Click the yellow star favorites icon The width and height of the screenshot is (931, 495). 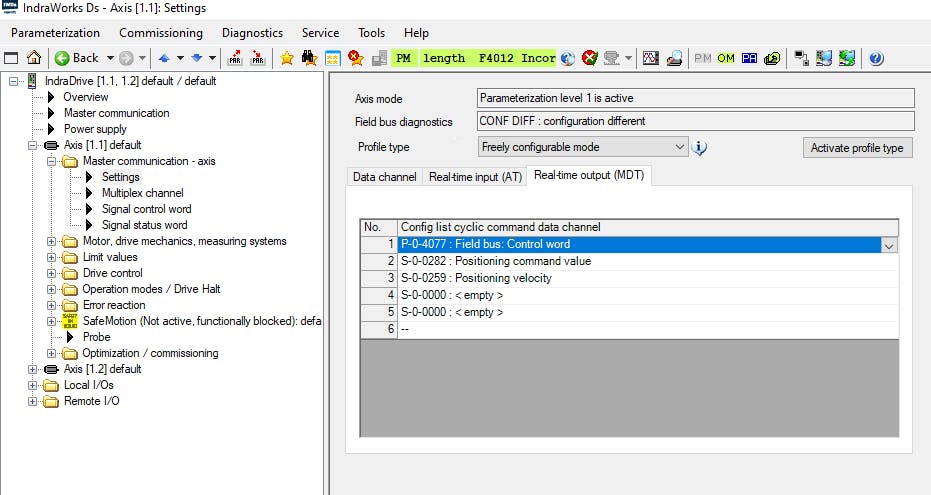287,58
